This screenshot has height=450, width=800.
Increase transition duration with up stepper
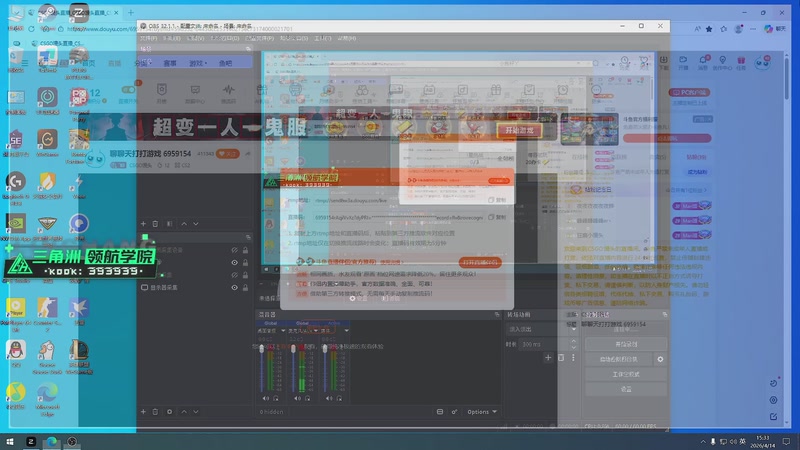coord(573,341)
